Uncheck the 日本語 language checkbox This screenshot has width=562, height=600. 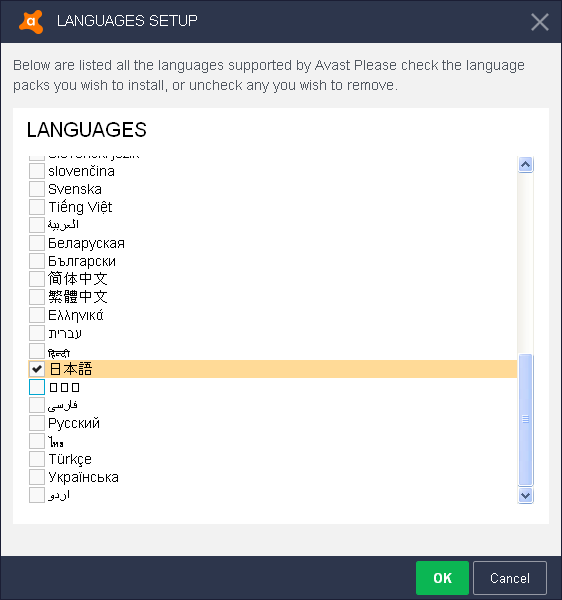[x=37, y=369]
